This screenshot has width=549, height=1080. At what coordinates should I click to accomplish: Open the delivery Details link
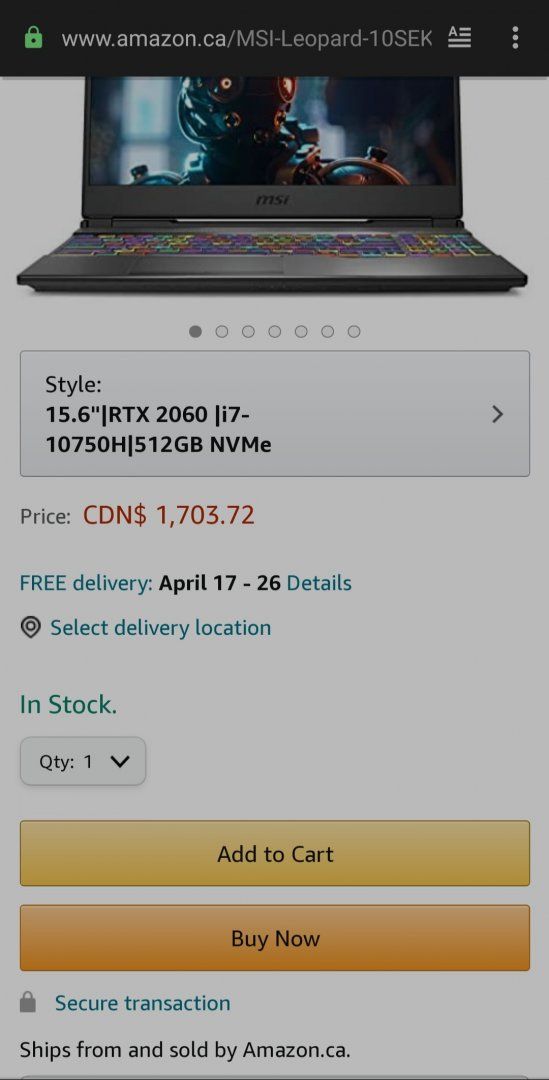click(319, 583)
